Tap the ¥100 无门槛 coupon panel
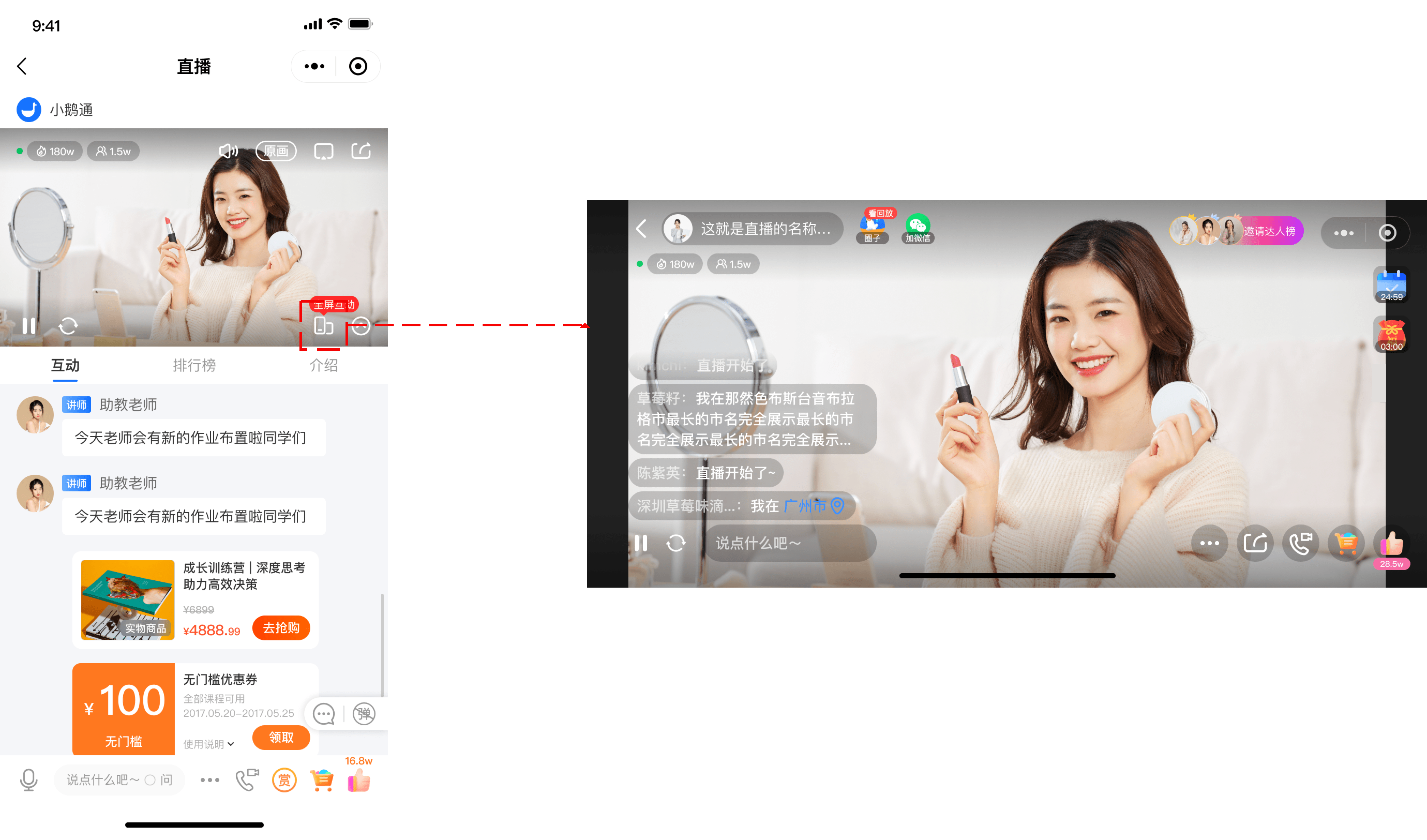Viewport: 1427px width, 840px height. pyautogui.click(x=123, y=709)
